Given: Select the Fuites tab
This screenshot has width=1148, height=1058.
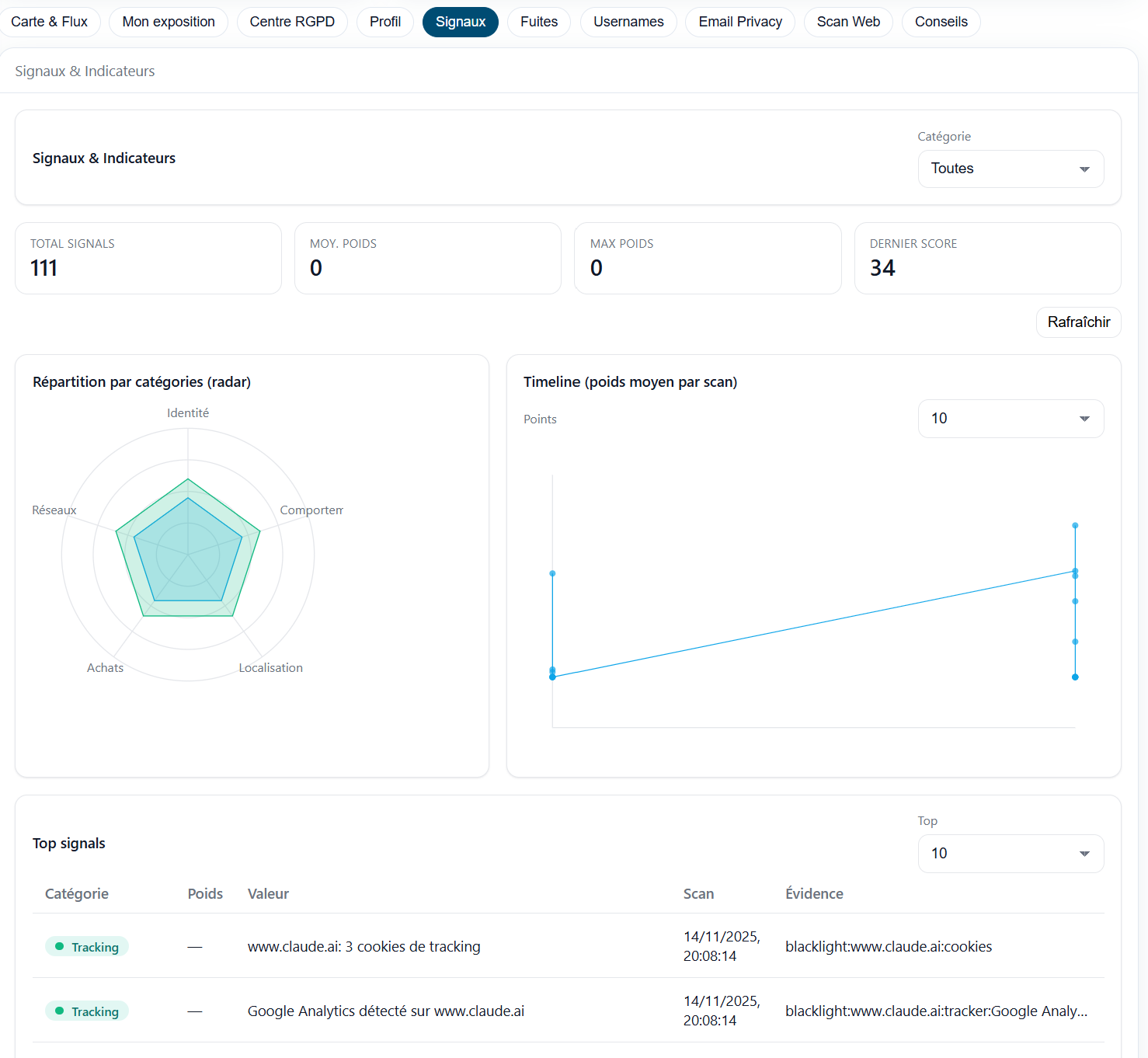Looking at the screenshot, I should click(539, 22).
